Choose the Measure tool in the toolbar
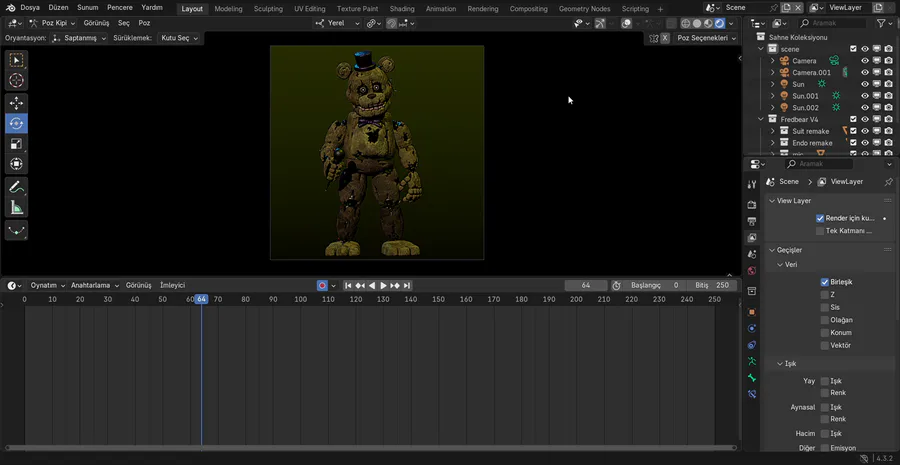The height and width of the screenshot is (465, 900). point(16,208)
